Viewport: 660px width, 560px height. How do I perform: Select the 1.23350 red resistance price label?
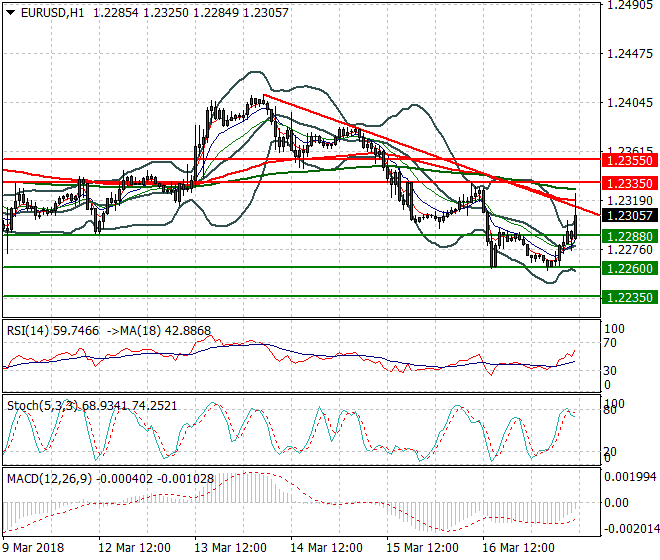[x=630, y=183]
